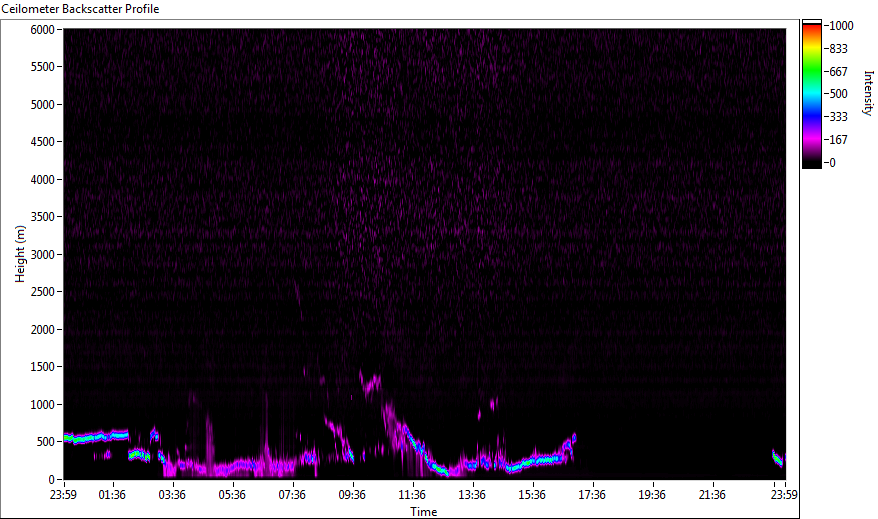Select the 833 value on color scale
This screenshot has height=519, width=878.
coord(838,49)
